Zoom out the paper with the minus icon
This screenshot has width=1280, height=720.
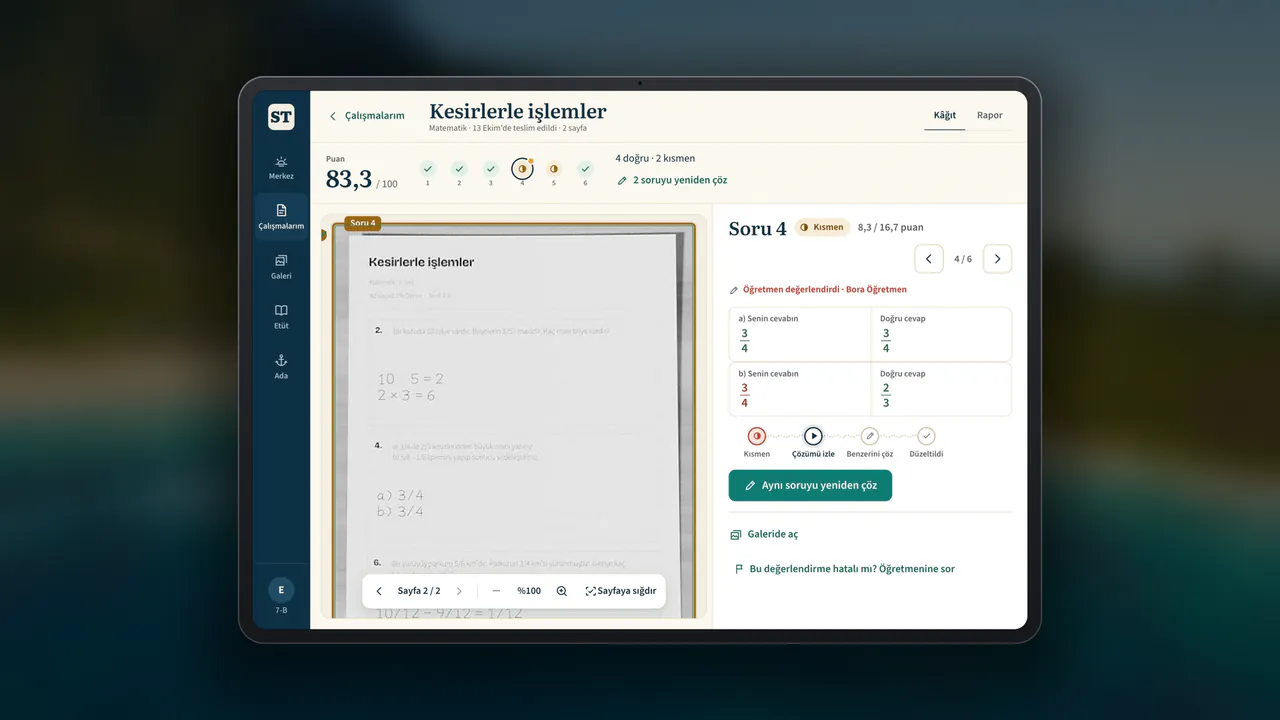tap(496, 591)
